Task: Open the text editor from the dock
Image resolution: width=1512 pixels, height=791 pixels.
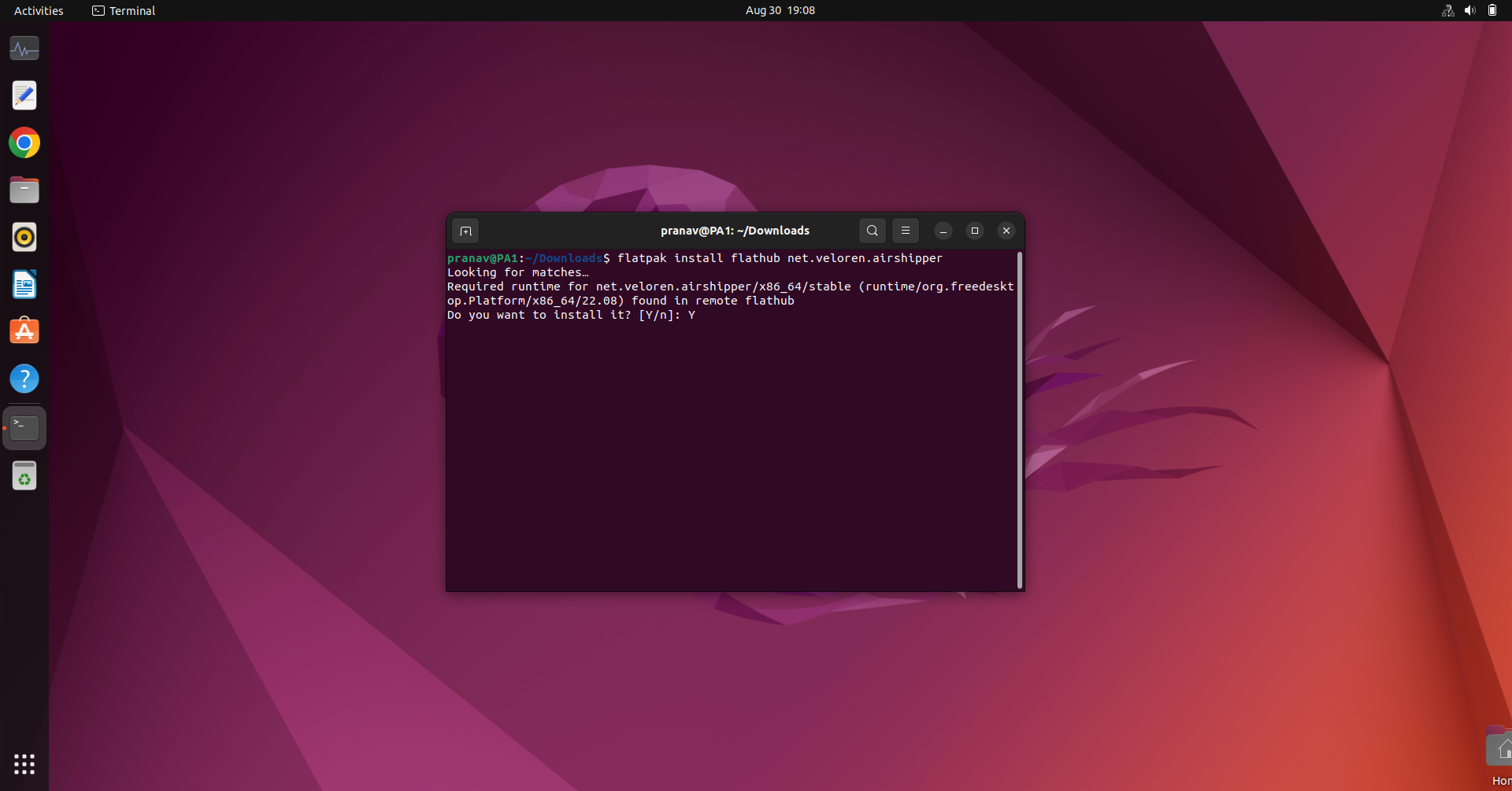Action: (24, 95)
